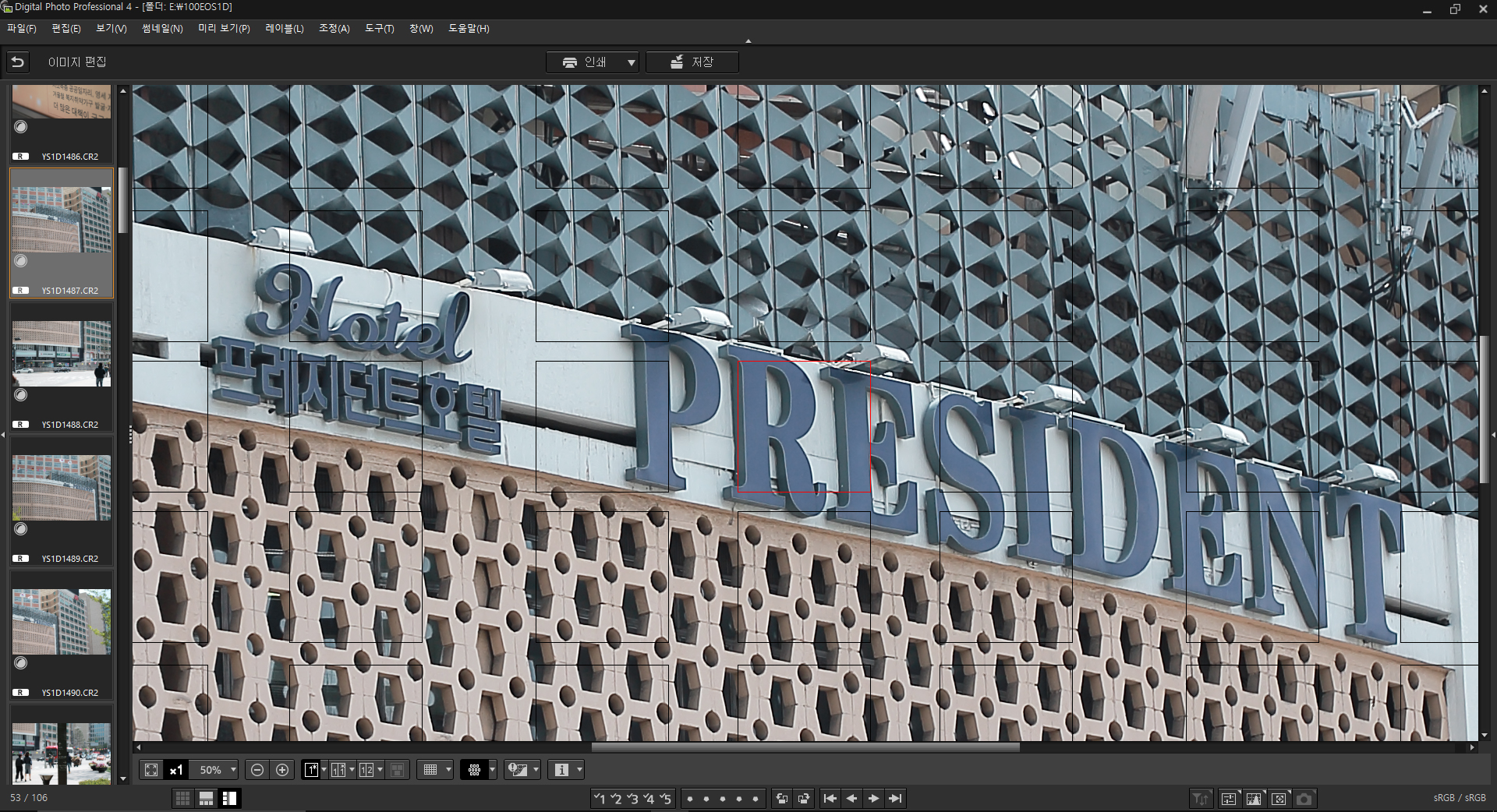
Task: Go to the previous image arrow
Action: coord(852,799)
